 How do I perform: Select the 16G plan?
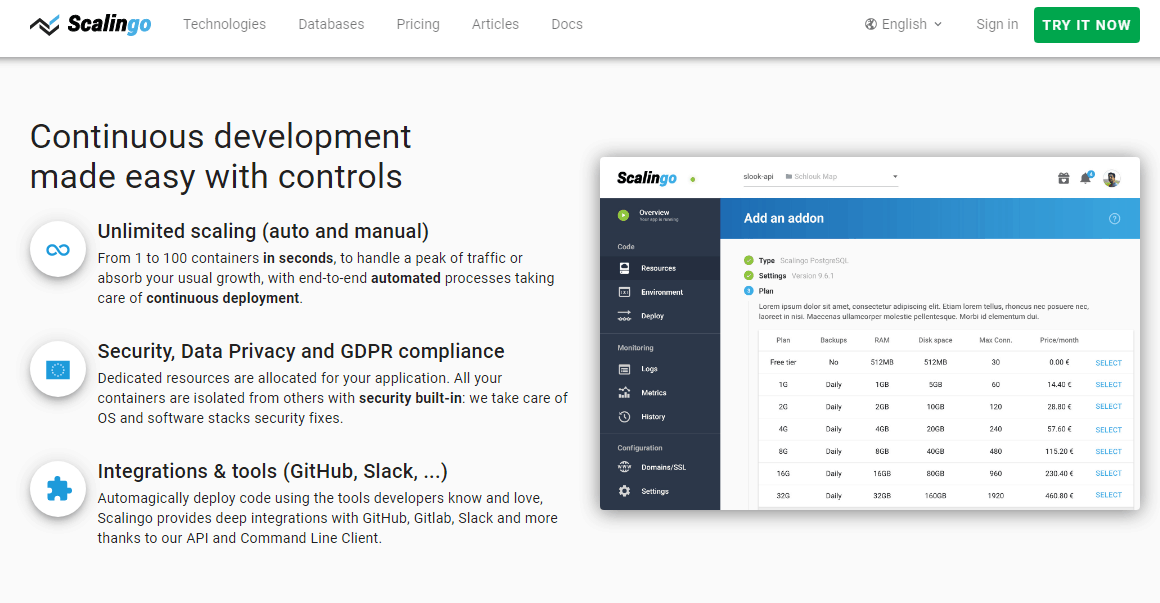pyautogui.click(x=1108, y=474)
